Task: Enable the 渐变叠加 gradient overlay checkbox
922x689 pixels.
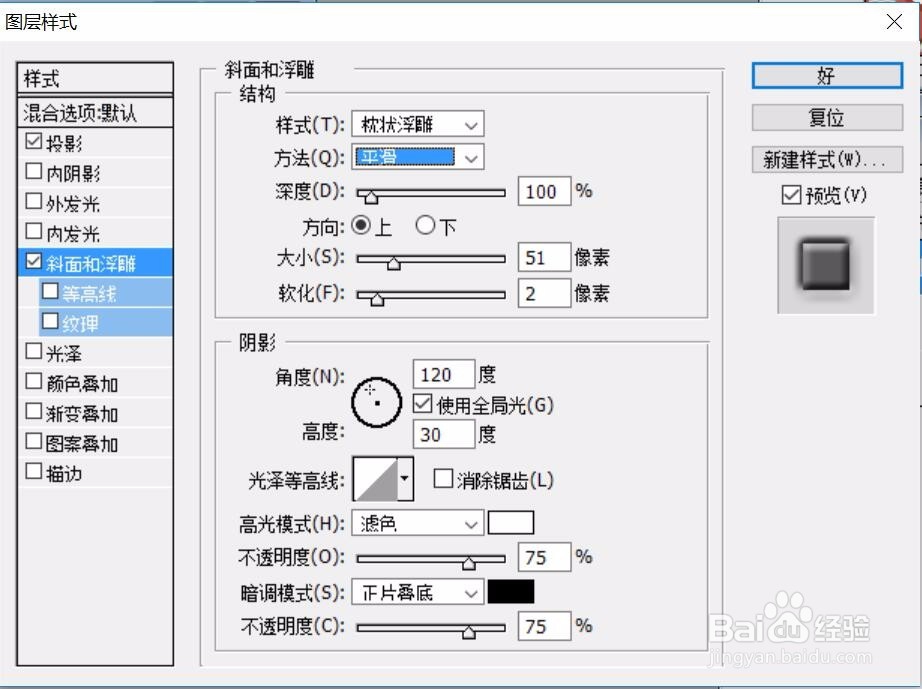Action: pos(34,411)
